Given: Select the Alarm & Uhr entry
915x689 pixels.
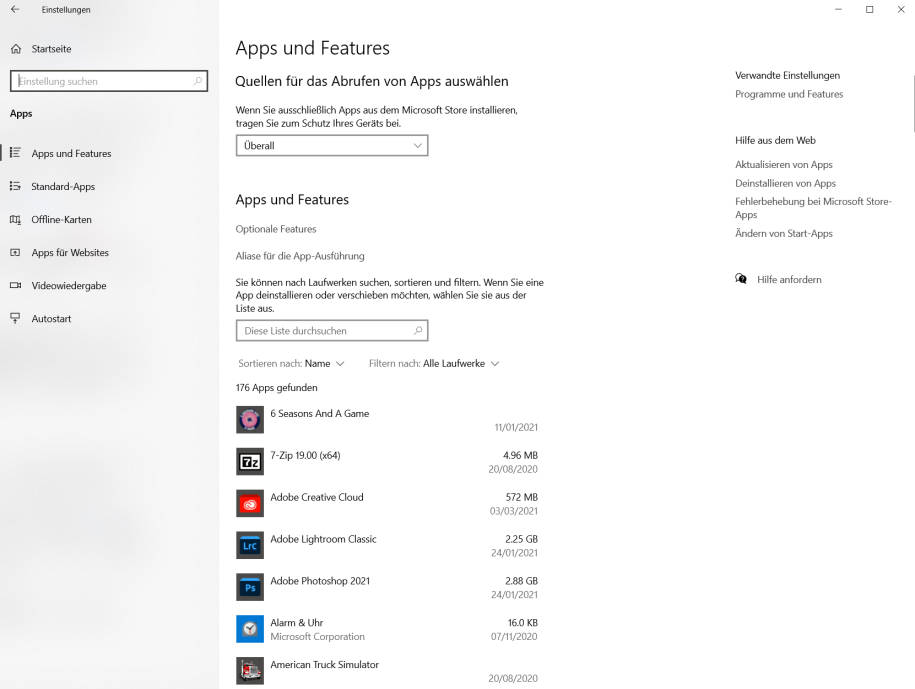Looking at the screenshot, I should coord(387,629).
